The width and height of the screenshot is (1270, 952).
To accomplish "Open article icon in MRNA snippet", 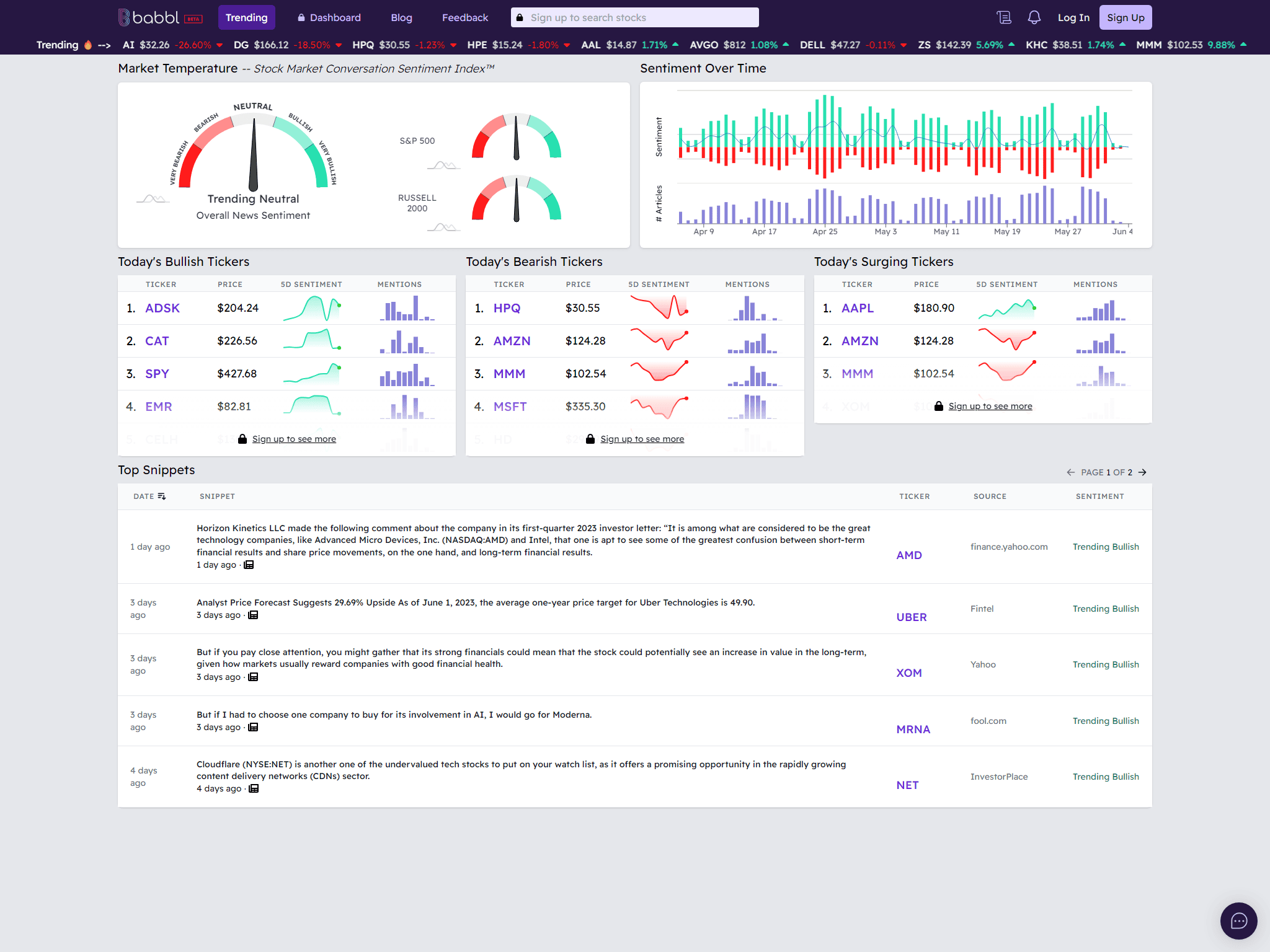I will 253,727.
